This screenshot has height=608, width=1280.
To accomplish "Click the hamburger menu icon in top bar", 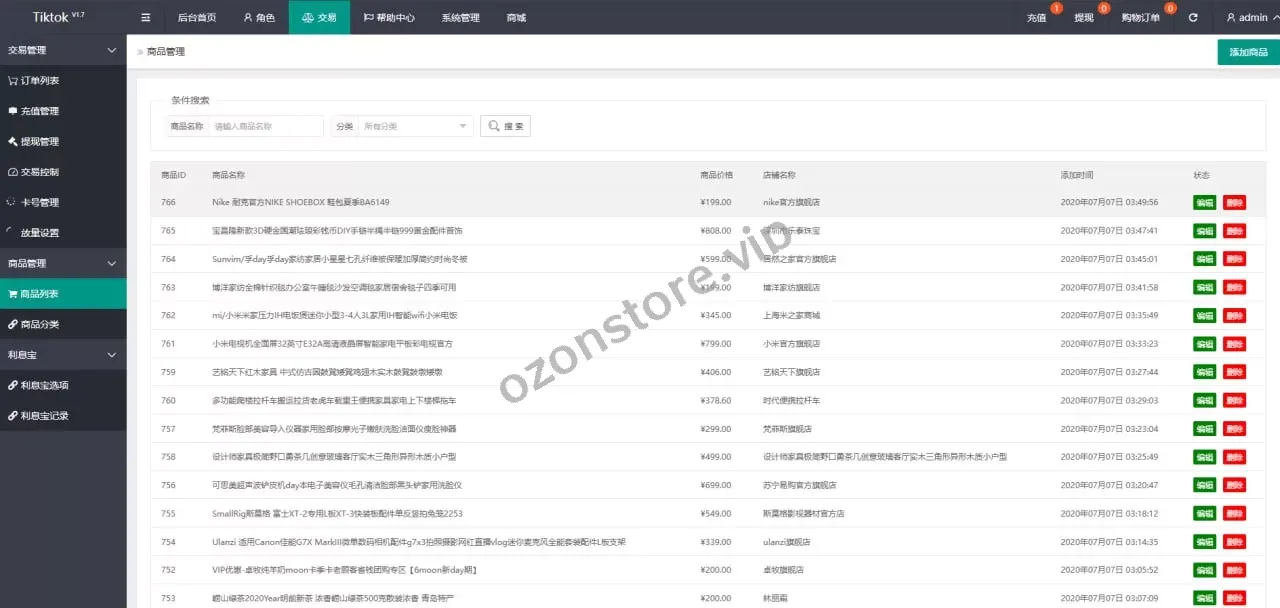I will pyautogui.click(x=146, y=17).
